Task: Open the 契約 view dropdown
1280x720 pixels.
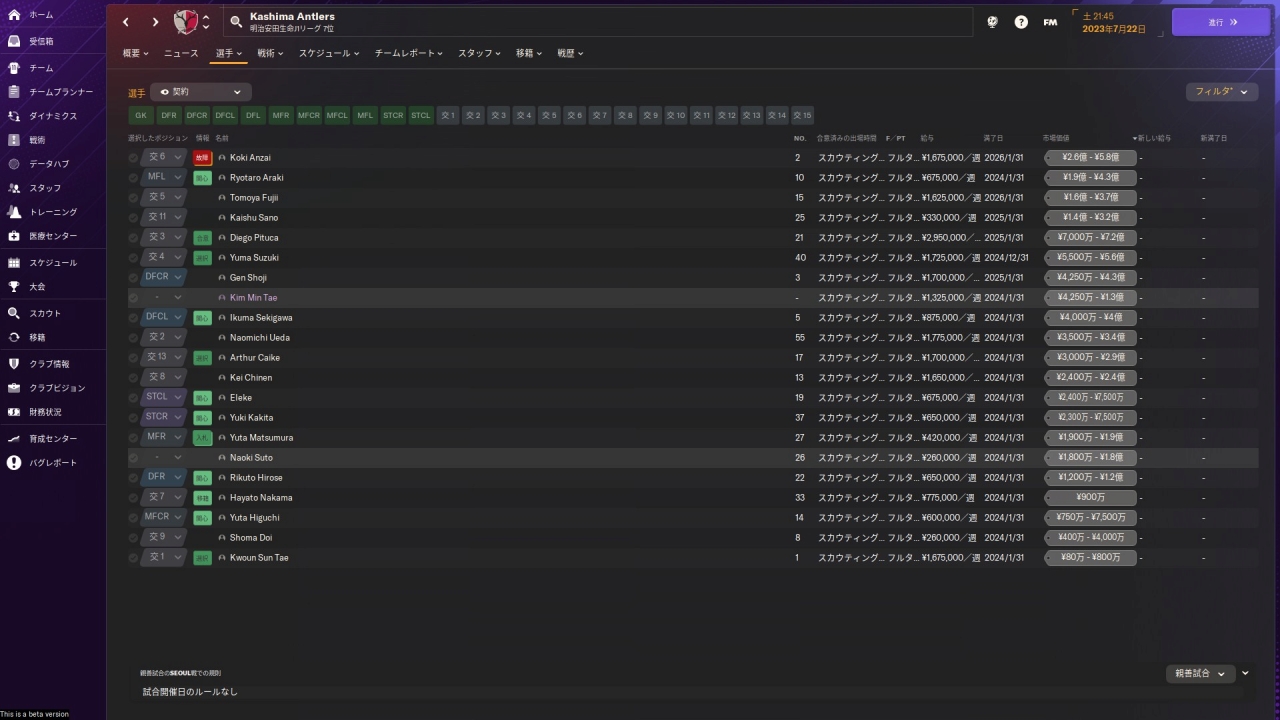Action: coord(200,92)
